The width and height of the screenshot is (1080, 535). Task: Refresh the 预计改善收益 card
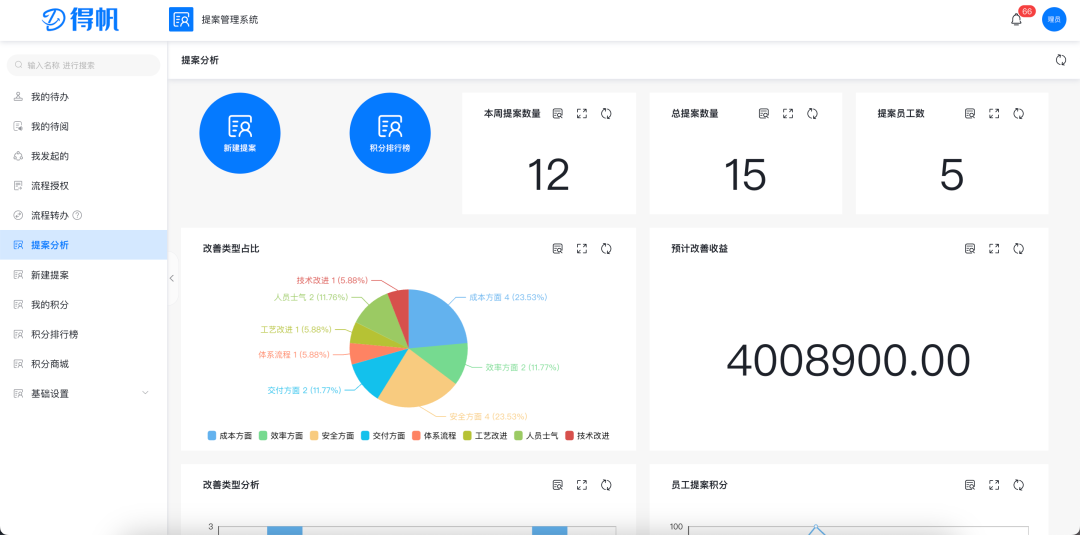1018,249
